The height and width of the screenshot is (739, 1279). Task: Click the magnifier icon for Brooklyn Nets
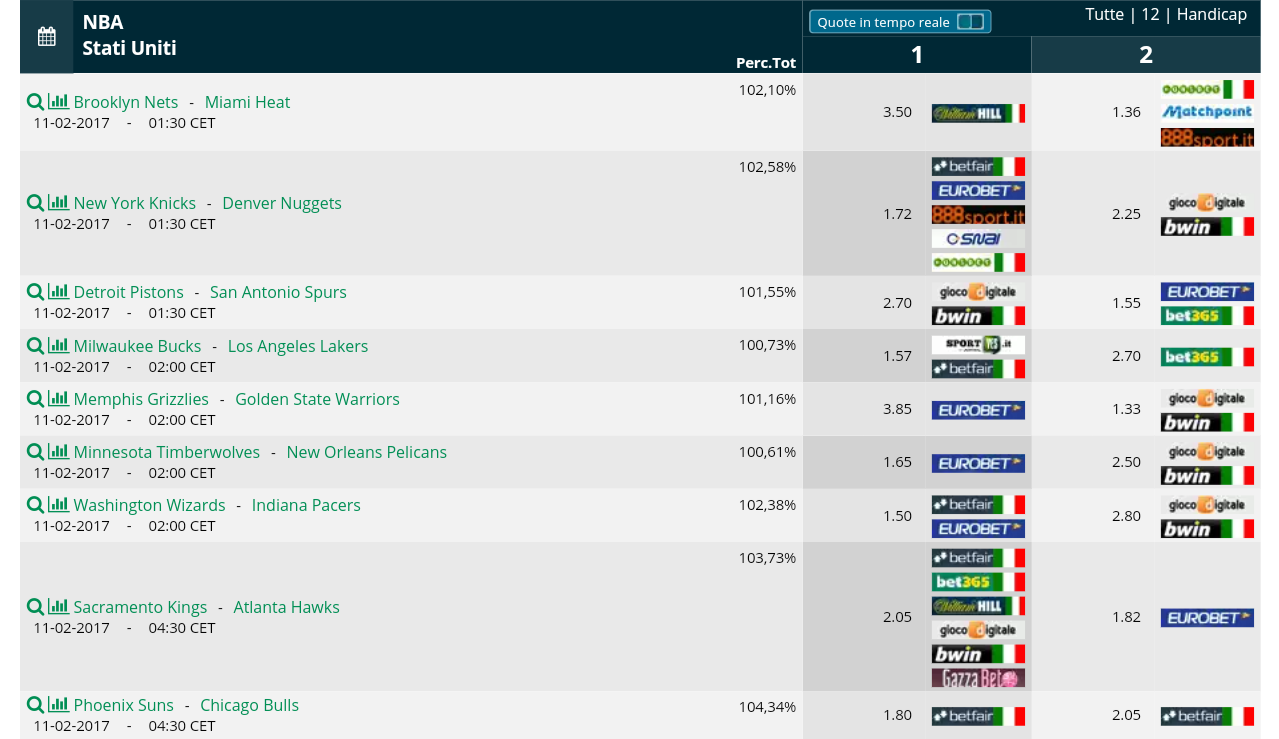click(x=35, y=102)
